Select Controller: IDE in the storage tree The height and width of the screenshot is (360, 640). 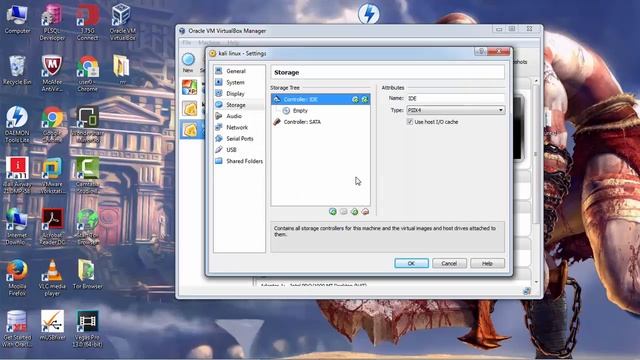pos(320,99)
